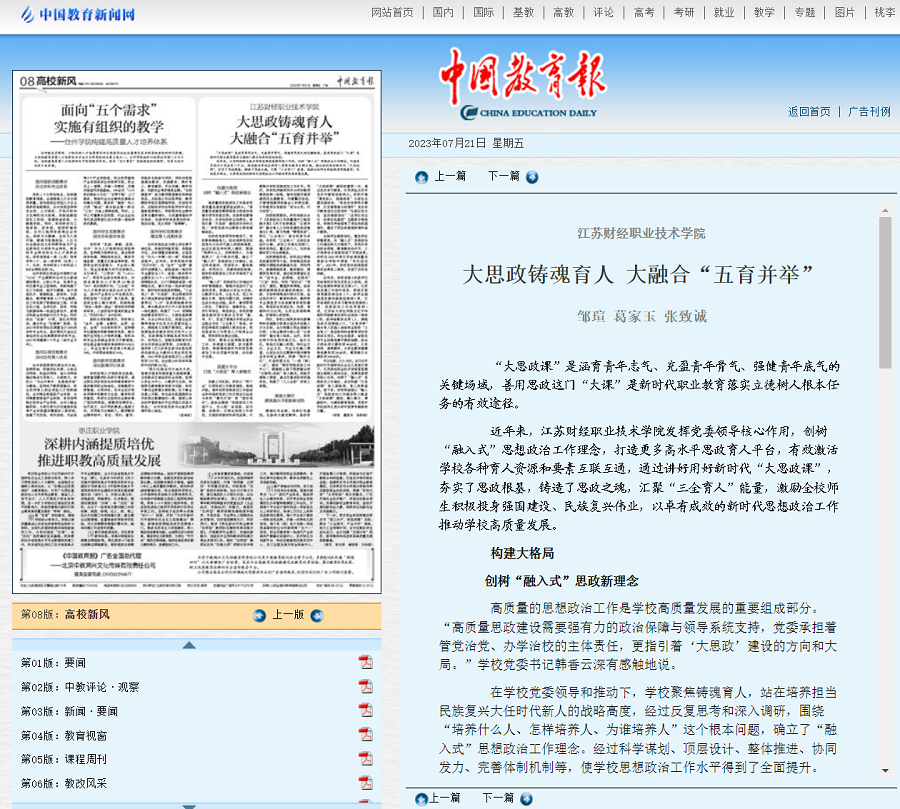Open 网站首页 in the top navigation
Image resolution: width=900 pixels, height=809 pixels.
(392, 13)
